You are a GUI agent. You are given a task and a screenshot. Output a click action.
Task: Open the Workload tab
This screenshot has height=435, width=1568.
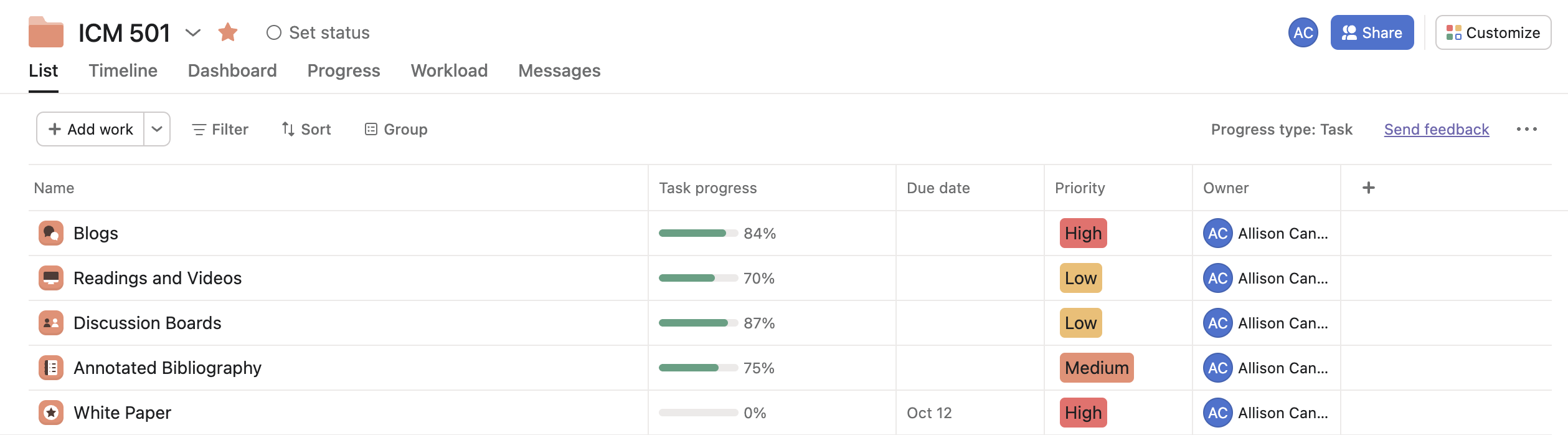[449, 70]
